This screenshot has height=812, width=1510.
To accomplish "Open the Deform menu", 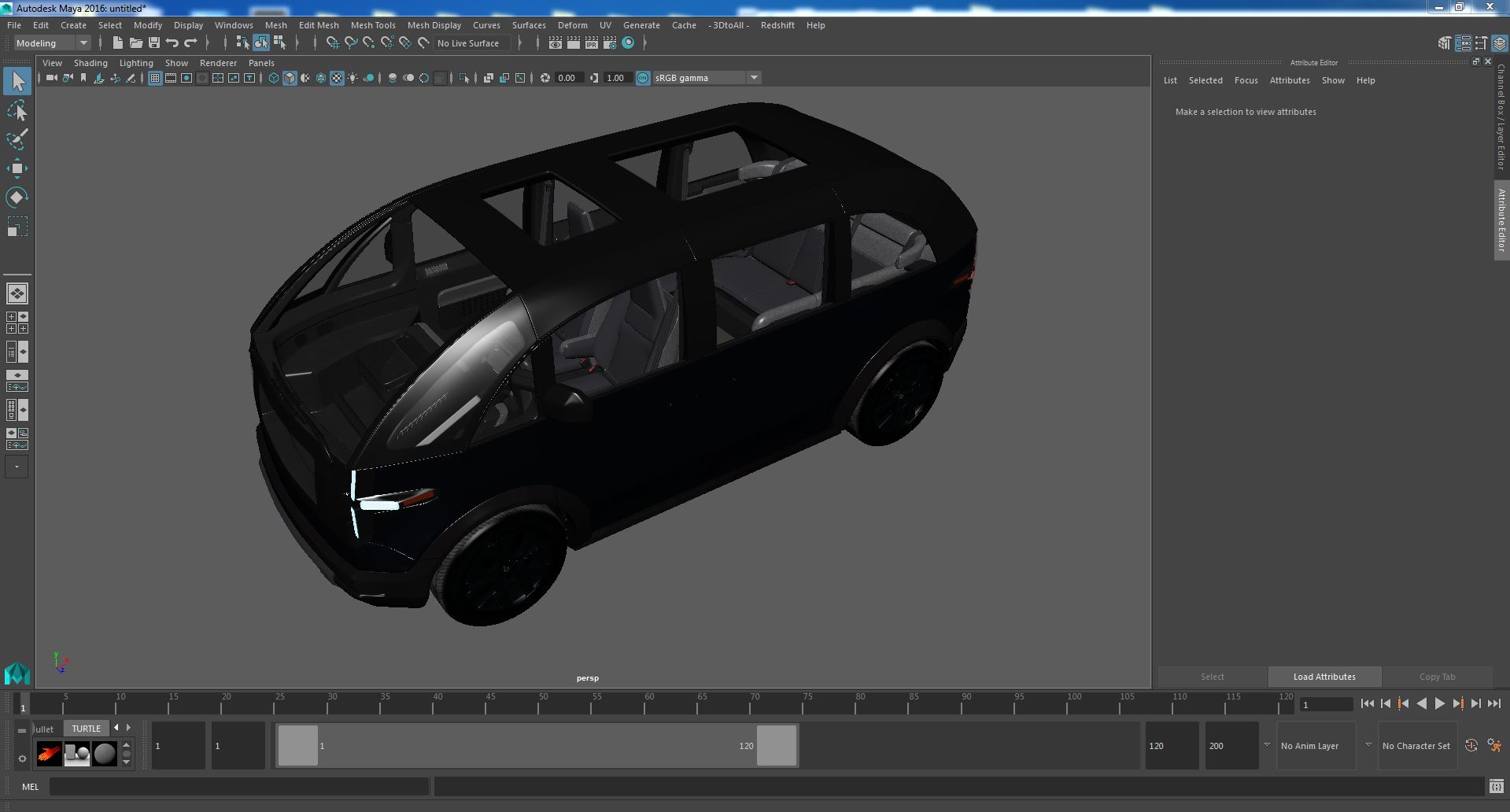I will pyautogui.click(x=573, y=25).
